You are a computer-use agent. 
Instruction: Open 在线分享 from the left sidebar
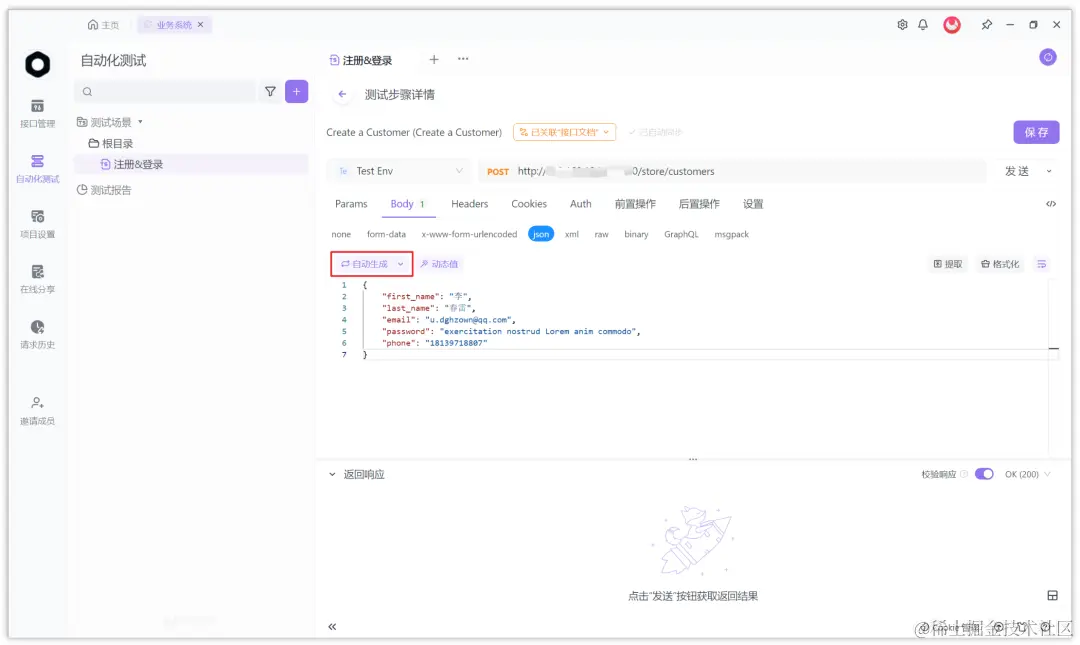(36, 278)
